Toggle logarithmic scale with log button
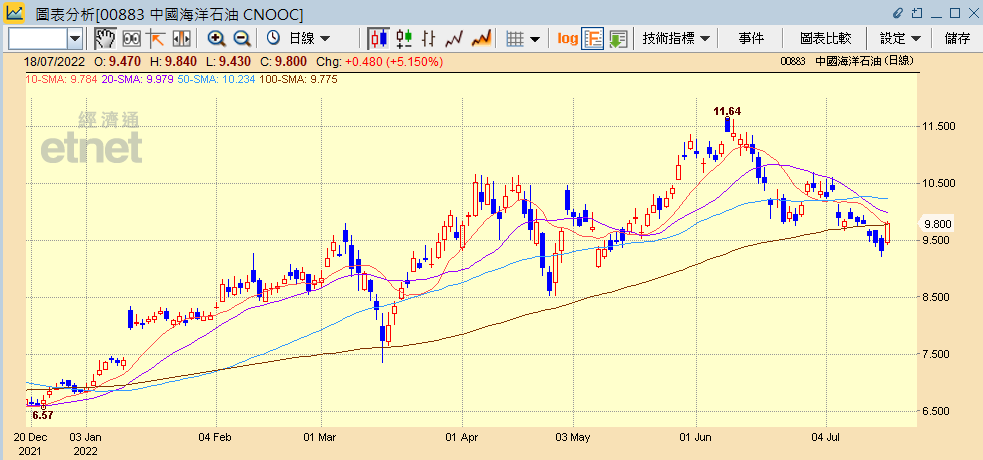The width and height of the screenshot is (983, 460). [567, 38]
